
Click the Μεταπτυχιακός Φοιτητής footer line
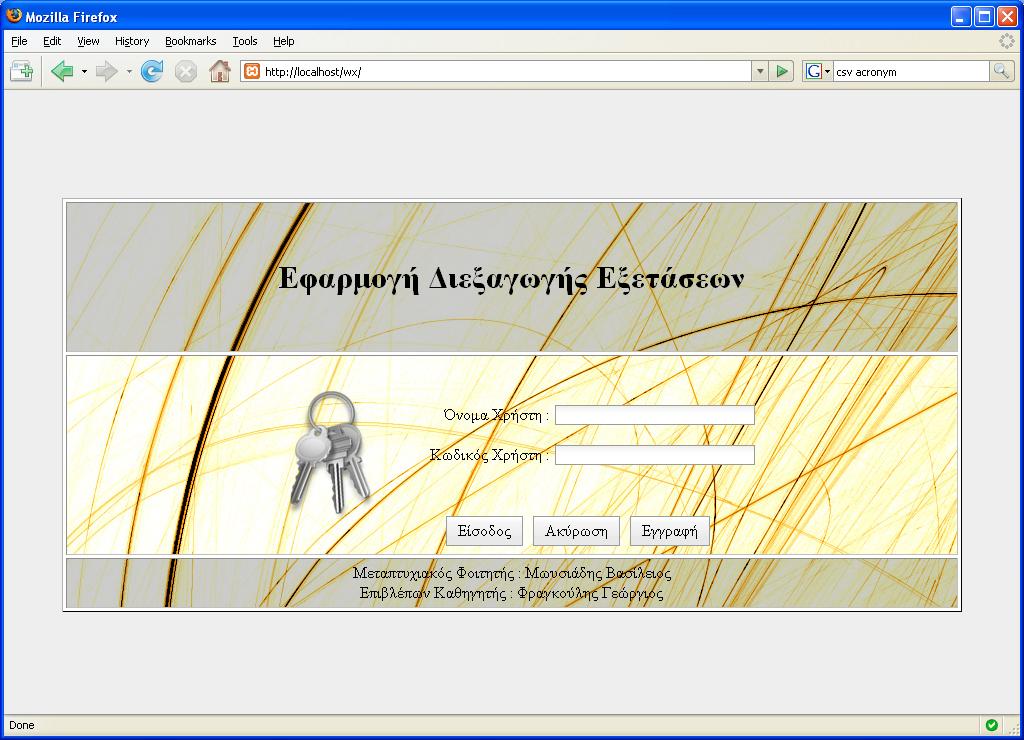512,573
